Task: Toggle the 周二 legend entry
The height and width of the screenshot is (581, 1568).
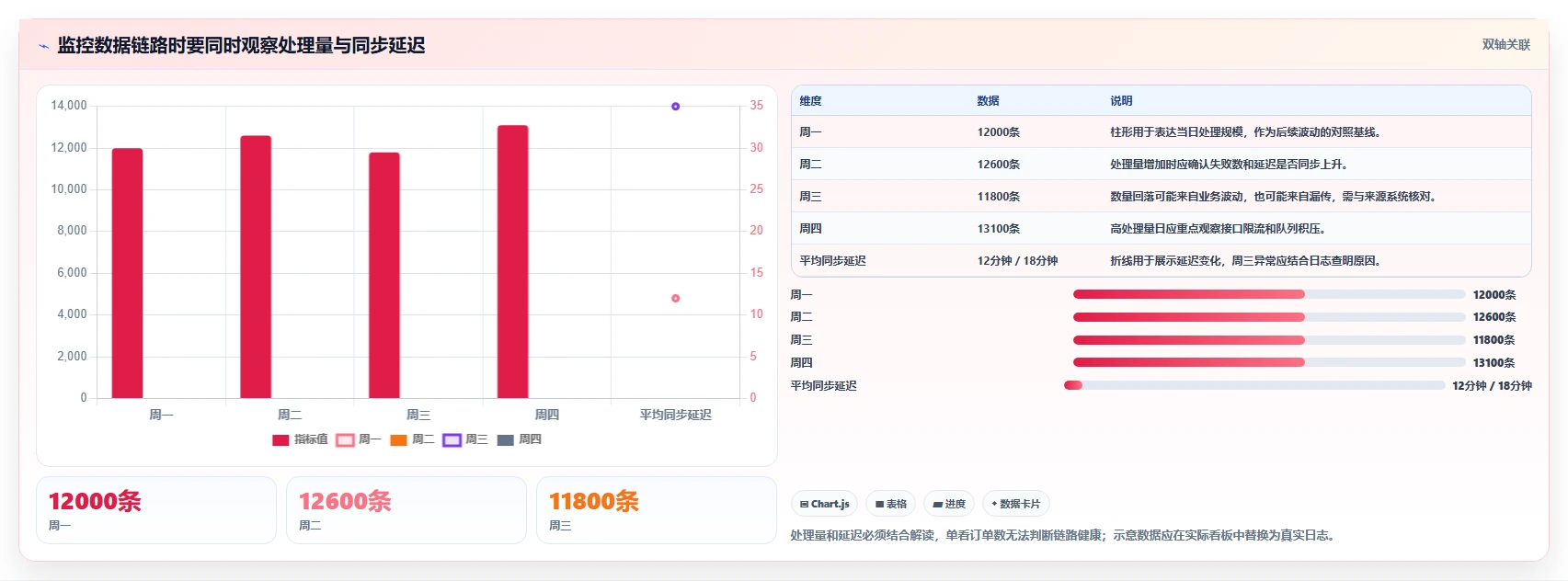Action: pyautogui.click(x=412, y=439)
